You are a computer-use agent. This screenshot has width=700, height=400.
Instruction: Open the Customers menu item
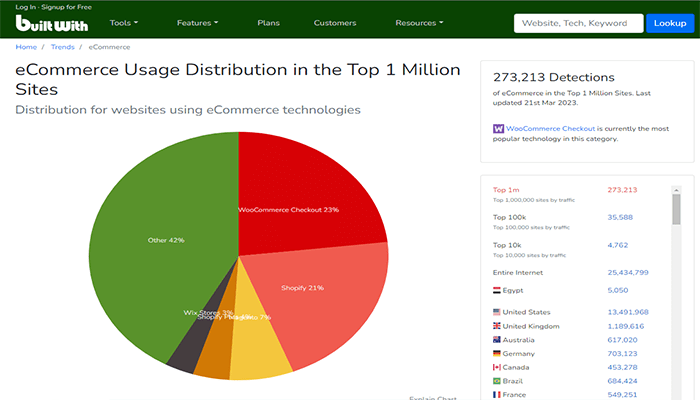[x=334, y=22]
